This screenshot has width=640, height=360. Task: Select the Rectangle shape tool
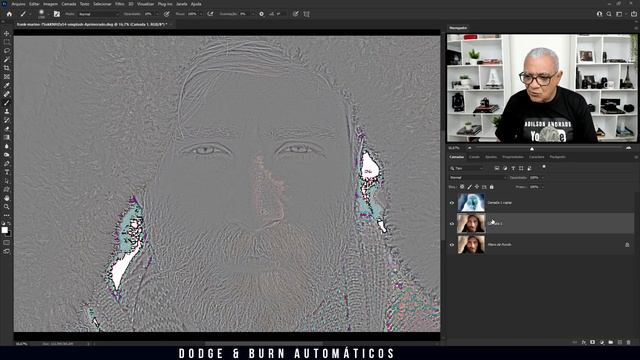(x=7, y=189)
